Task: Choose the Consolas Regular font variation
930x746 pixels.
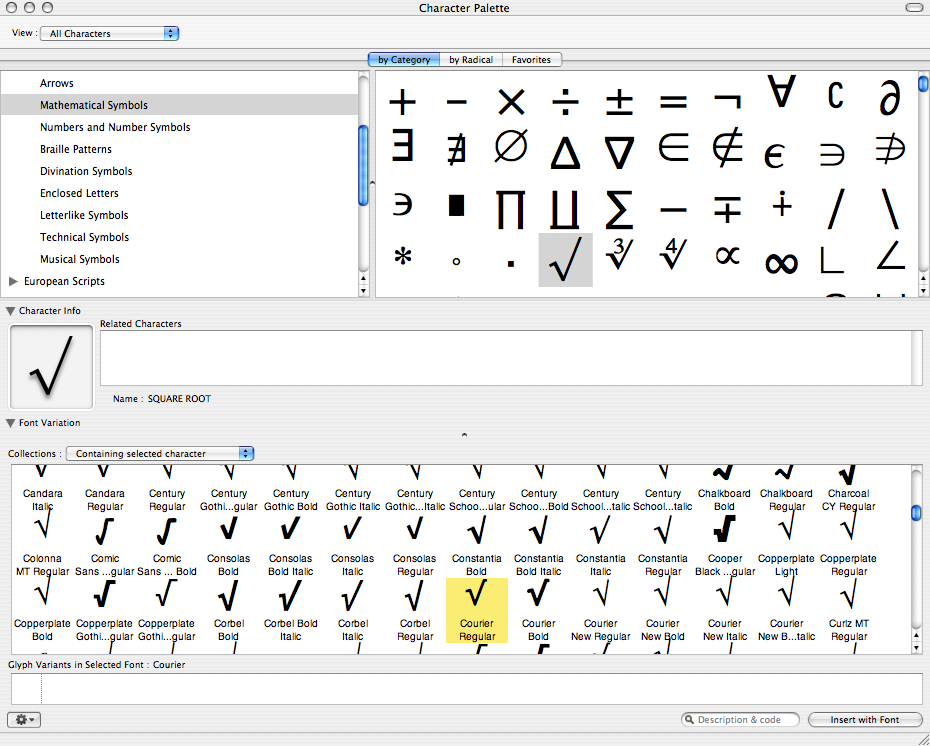Action: pyautogui.click(x=415, y=546)
